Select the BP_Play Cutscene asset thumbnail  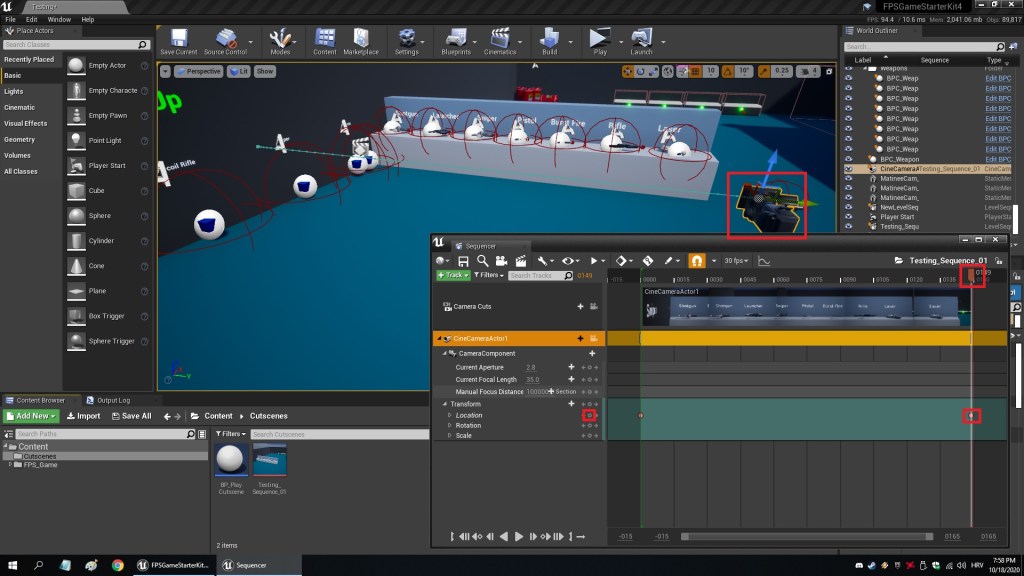pos(232,461)
